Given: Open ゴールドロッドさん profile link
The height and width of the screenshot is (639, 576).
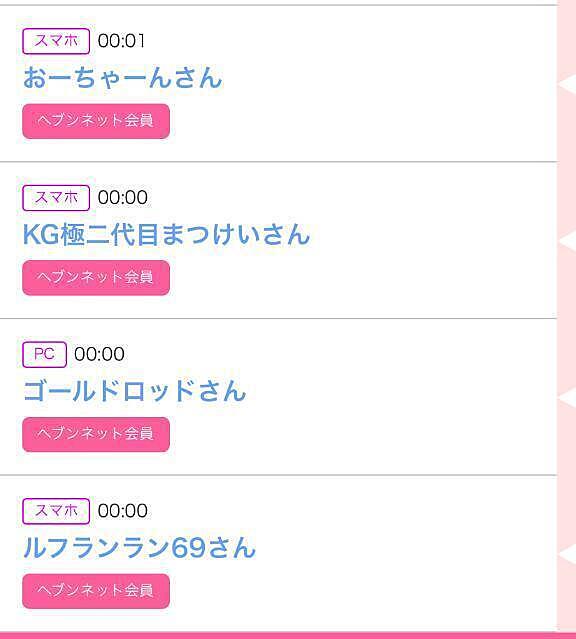Looking at the screenshot, I should 135,391.
